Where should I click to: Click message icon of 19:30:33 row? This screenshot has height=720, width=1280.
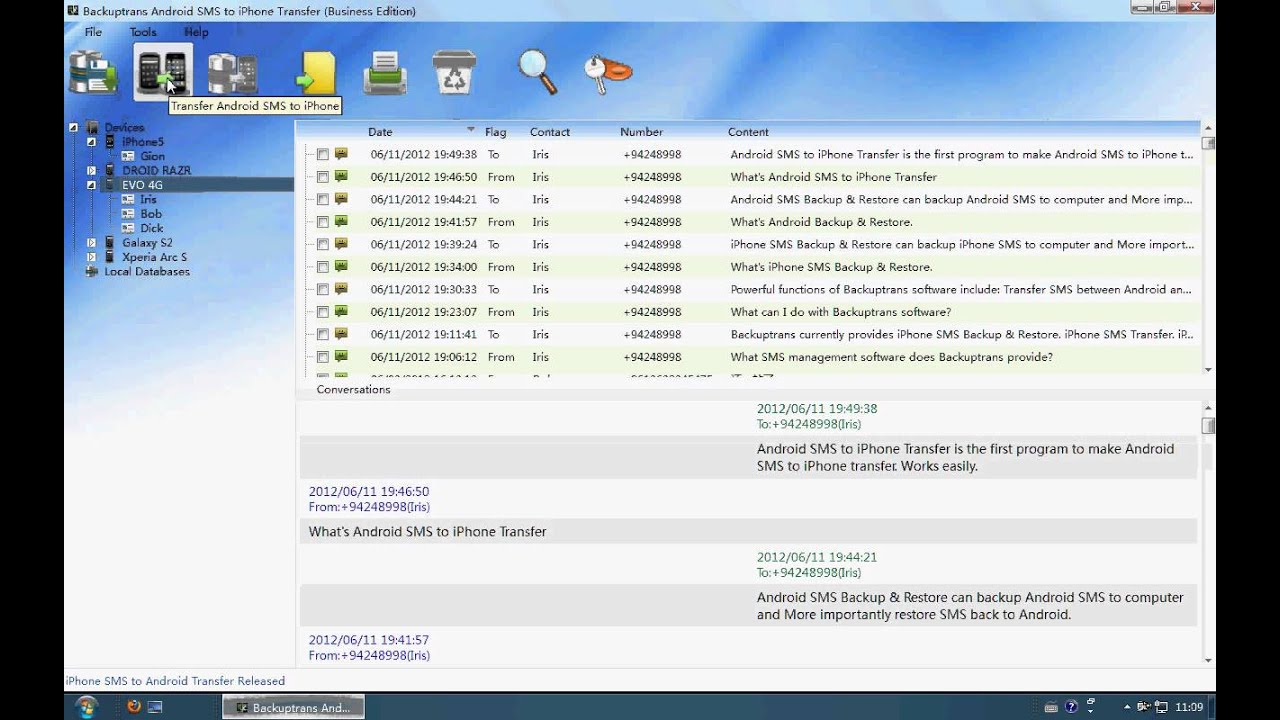point(341,289)
